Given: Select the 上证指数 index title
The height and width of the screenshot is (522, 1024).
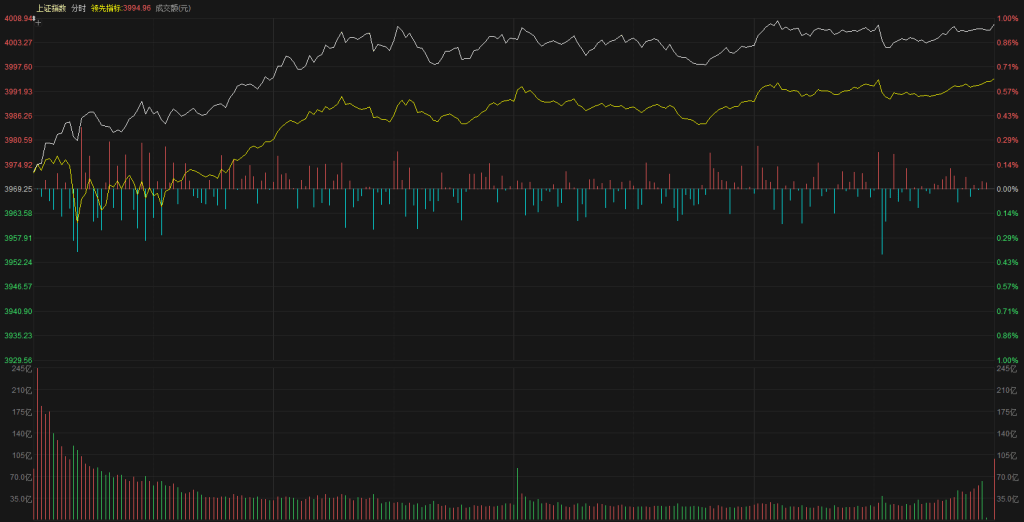Looking at the screenshot, I should click(51, 8).
